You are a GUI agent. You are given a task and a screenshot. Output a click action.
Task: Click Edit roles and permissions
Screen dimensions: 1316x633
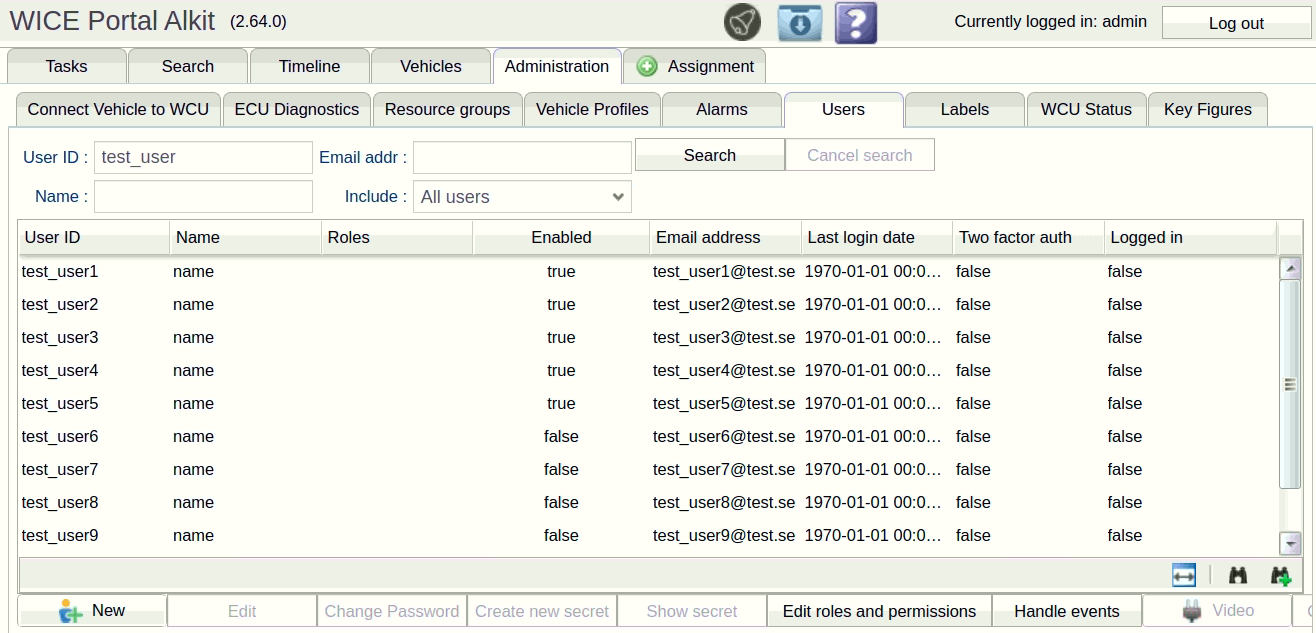pyautogui.click(x=879, y=611)
